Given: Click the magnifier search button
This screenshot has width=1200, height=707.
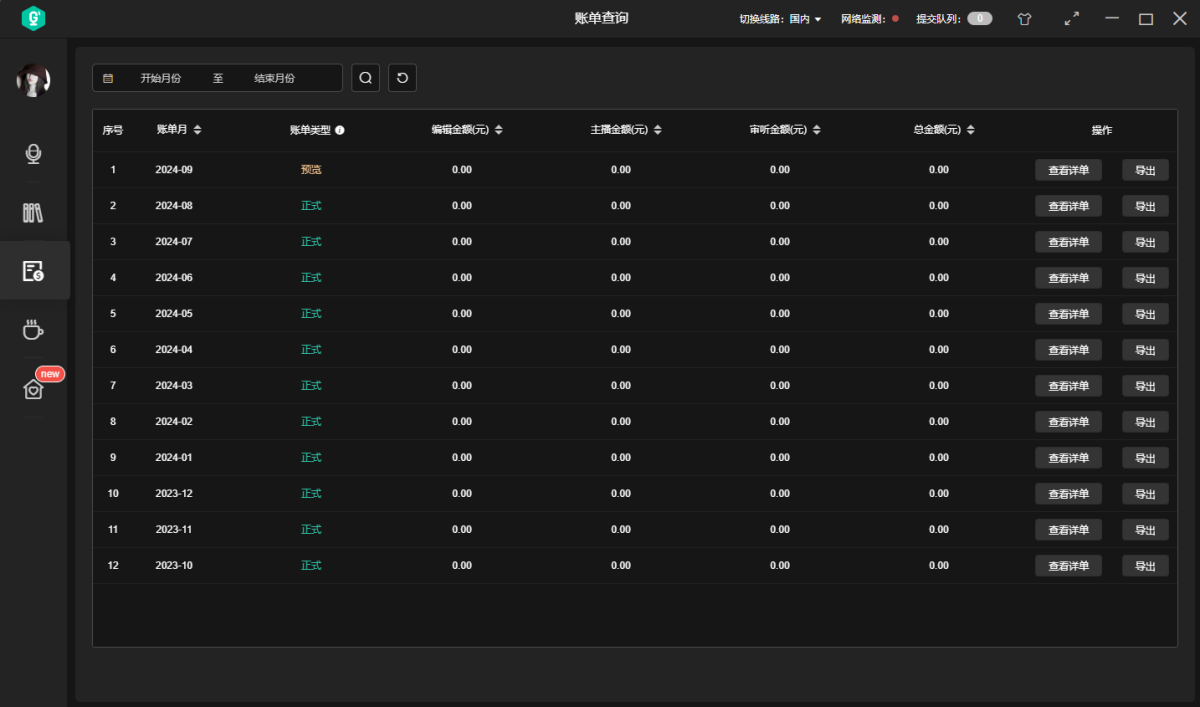Looking at the screenshot, I should point(365,78).
